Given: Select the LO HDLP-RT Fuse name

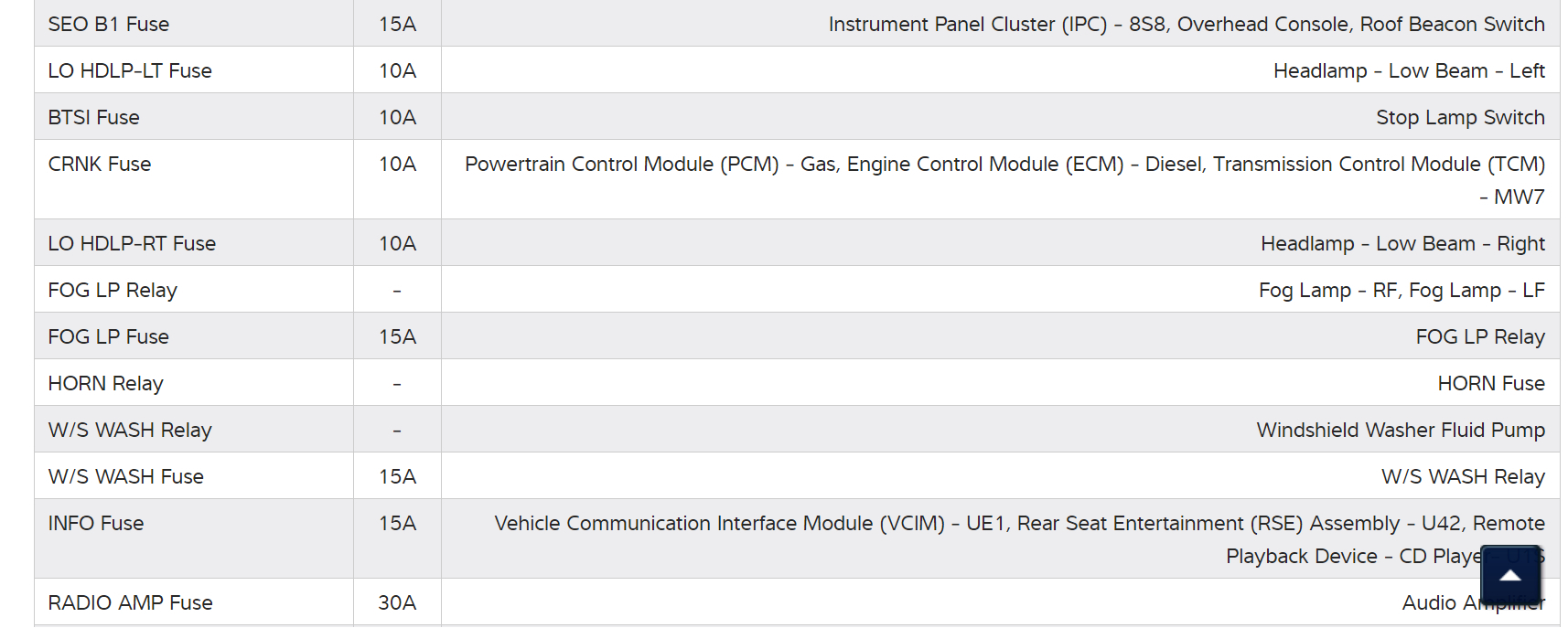Looking at the screenshot, I should tap(132, 244).
